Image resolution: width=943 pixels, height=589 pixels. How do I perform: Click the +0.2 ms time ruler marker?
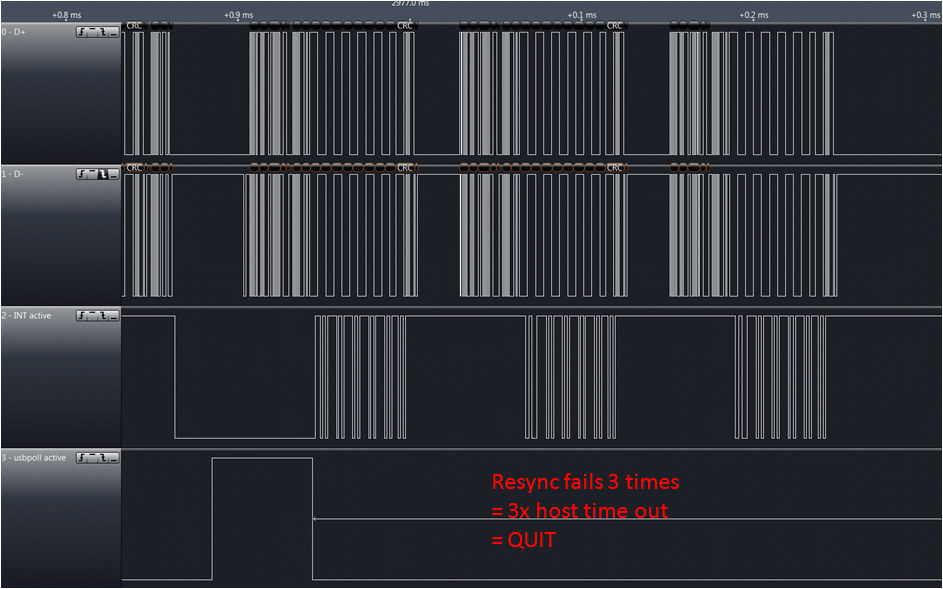(x=753, y=15)
